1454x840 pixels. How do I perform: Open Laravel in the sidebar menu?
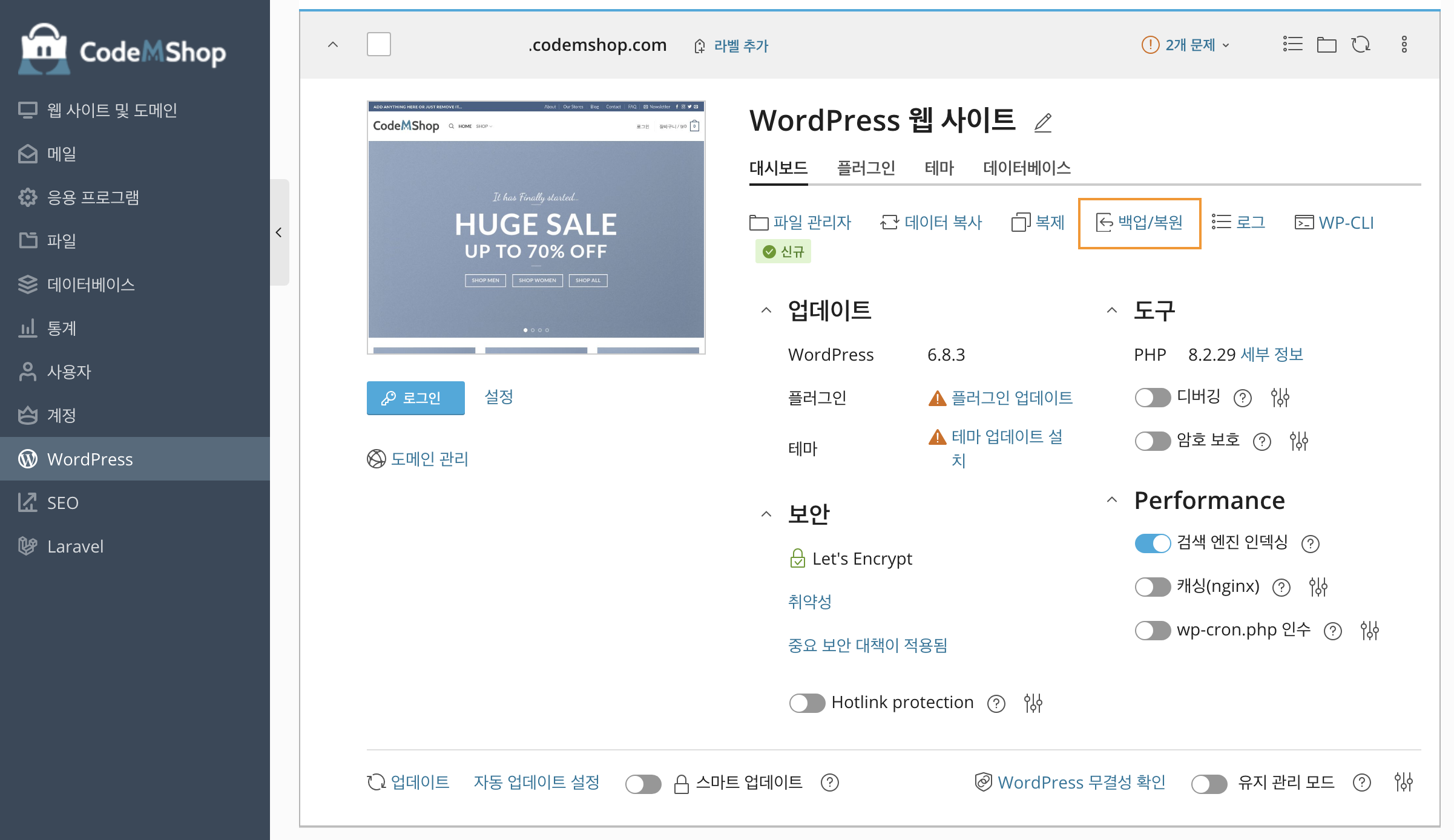(x=75, y=546)
